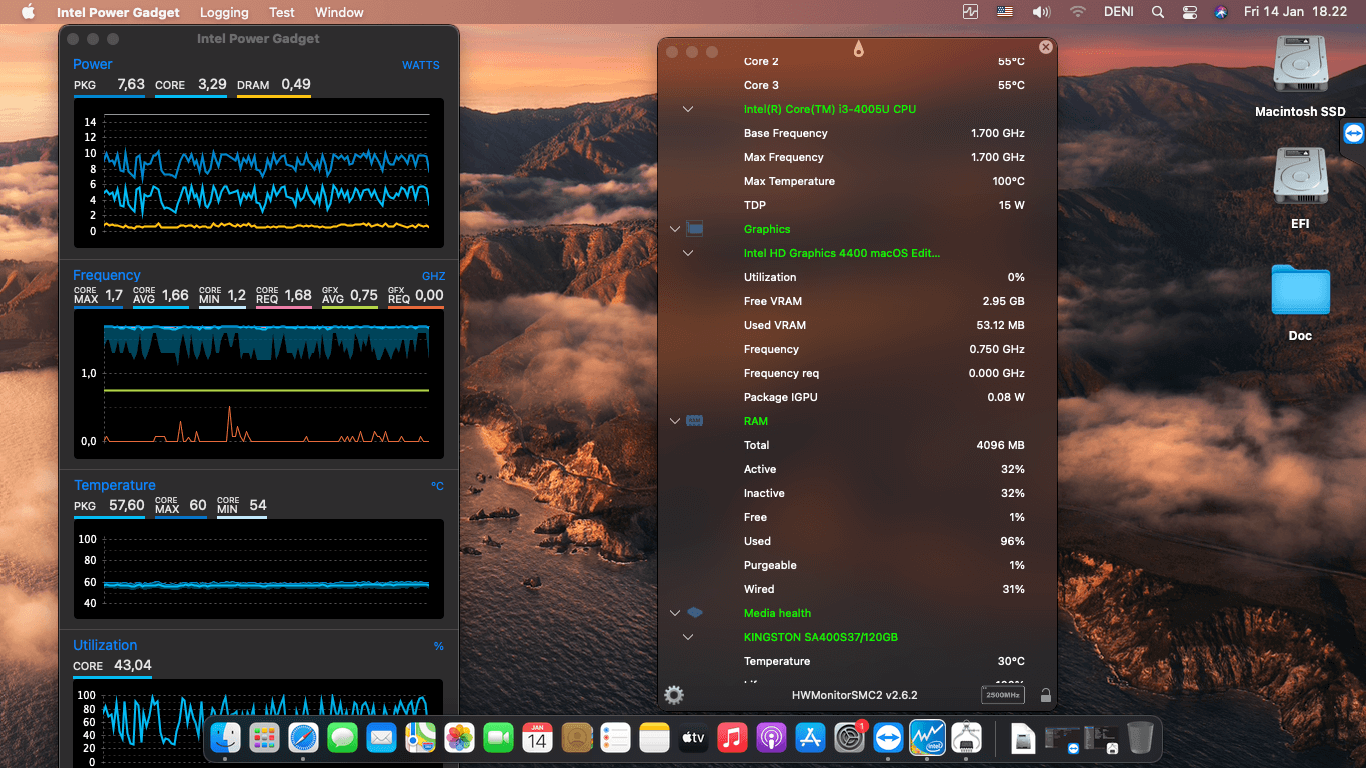Open Notes from the Dock
The image size is (1366, 768).
coord(654,738)
